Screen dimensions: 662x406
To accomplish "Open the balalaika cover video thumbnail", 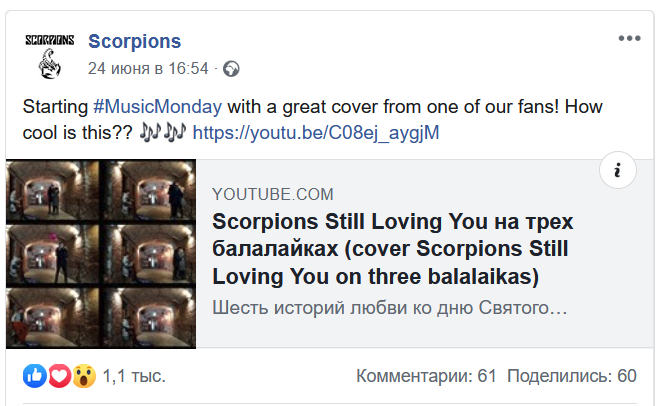I will [101, 254].
